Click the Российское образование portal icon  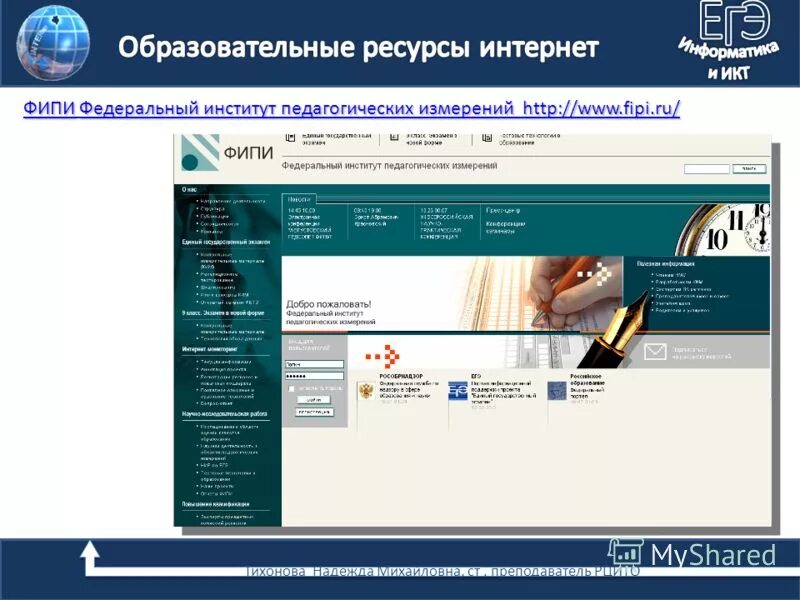click(557, 391)
